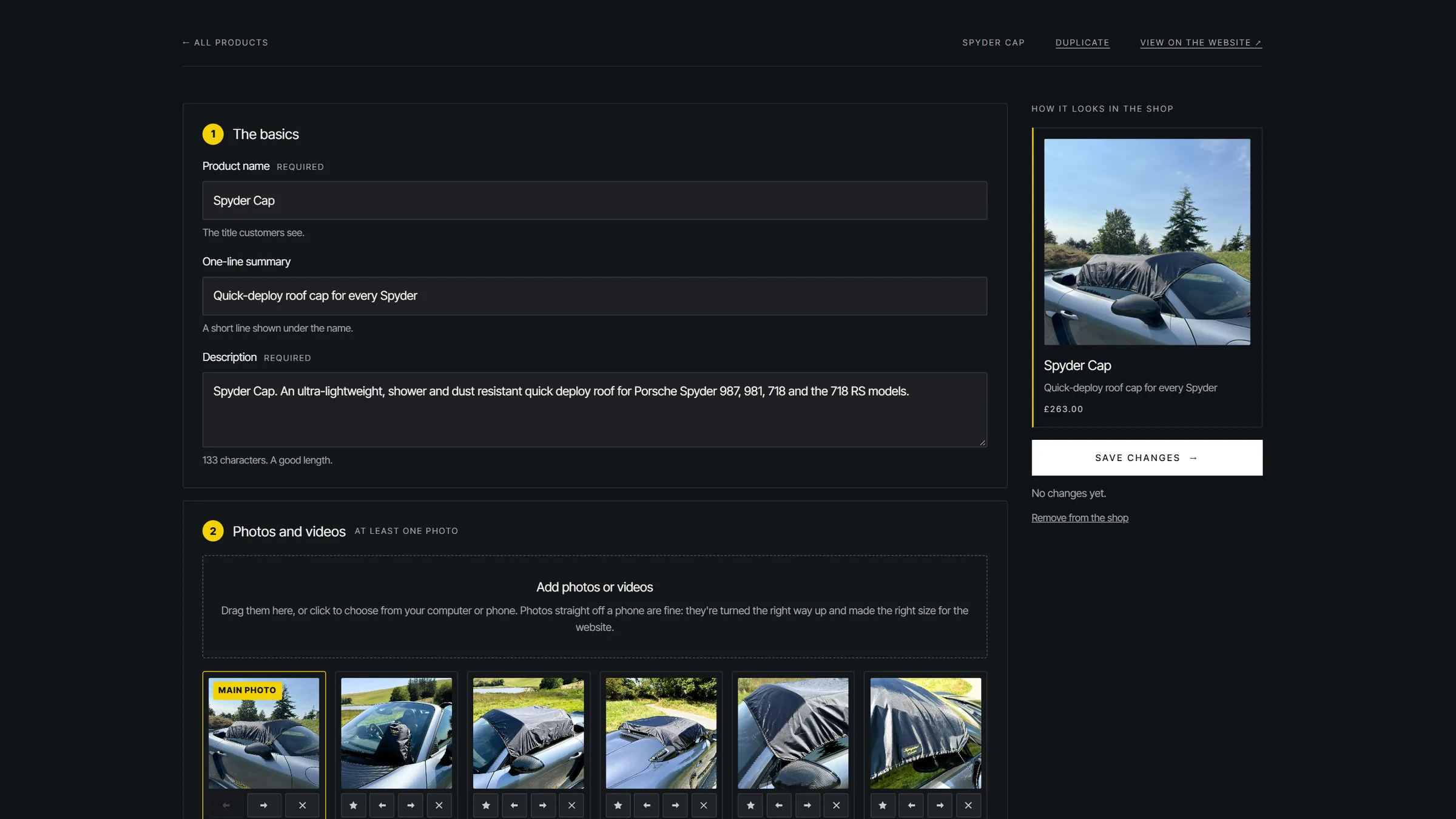Move fourth photo right
The width and height of the screenshot is (1456, 819).
coord(675,805)
